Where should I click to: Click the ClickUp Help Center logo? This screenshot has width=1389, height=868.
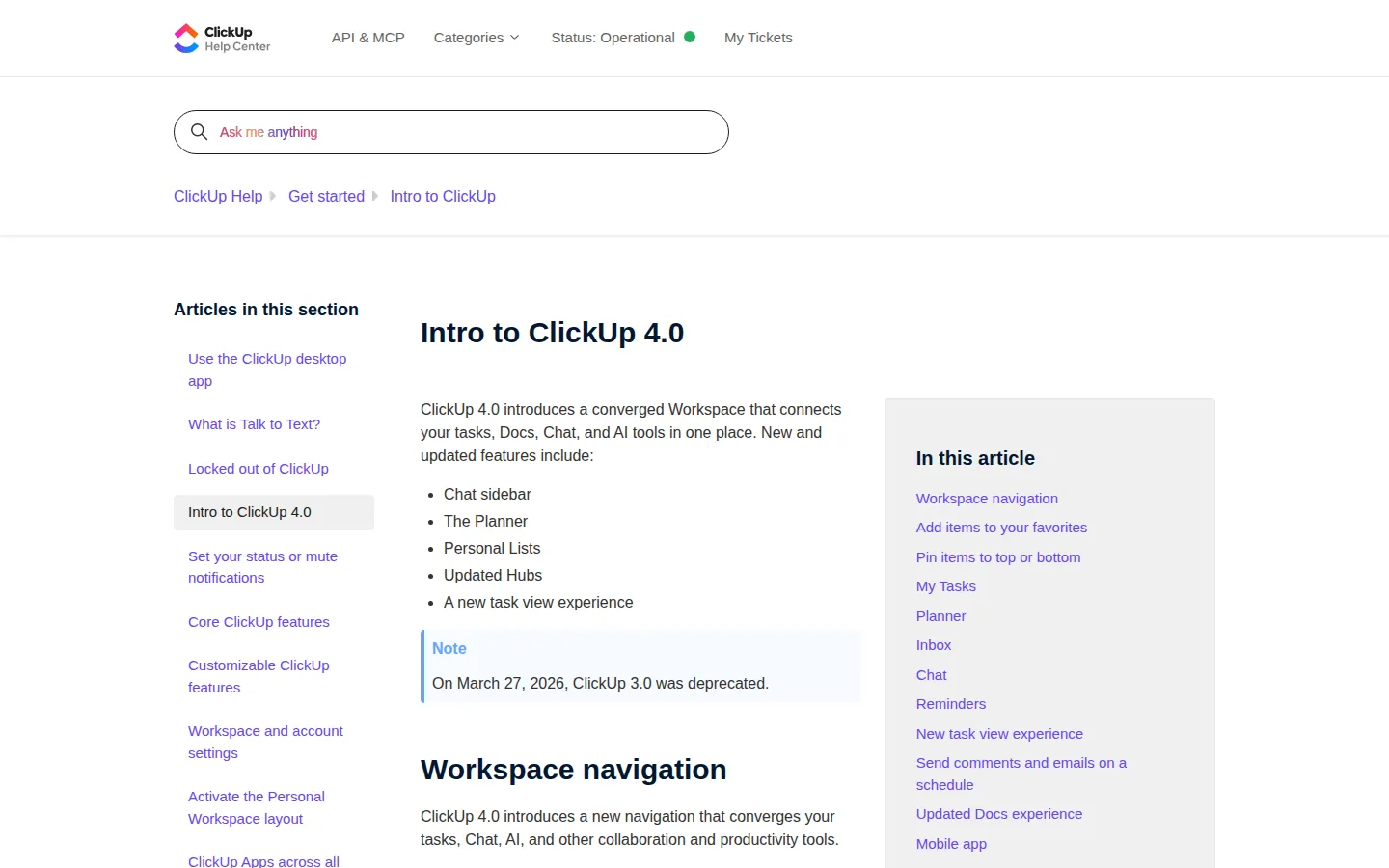click(222, 39)
